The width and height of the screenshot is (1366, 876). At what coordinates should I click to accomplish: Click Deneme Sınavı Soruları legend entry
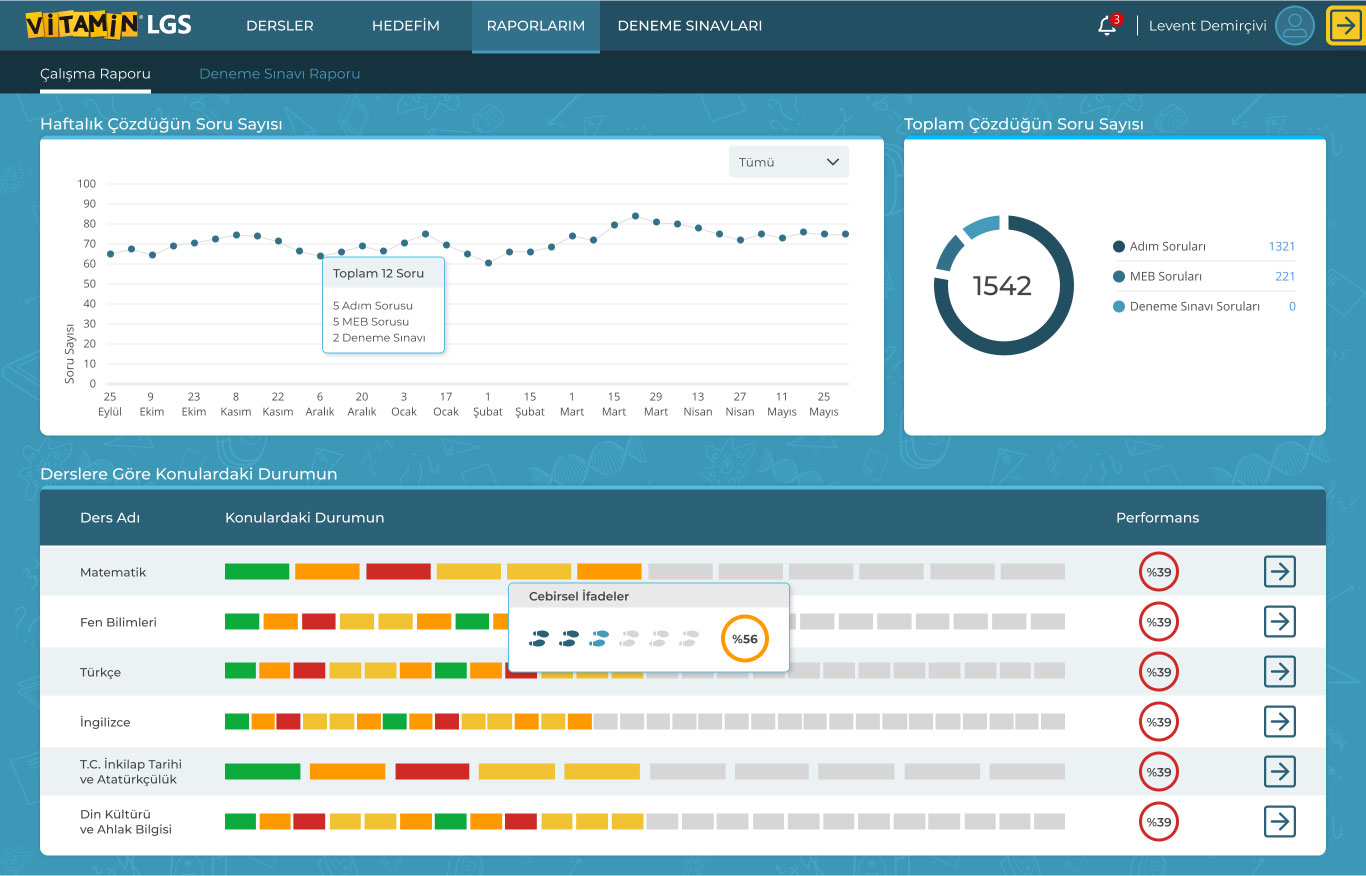tap(1187, 306)
